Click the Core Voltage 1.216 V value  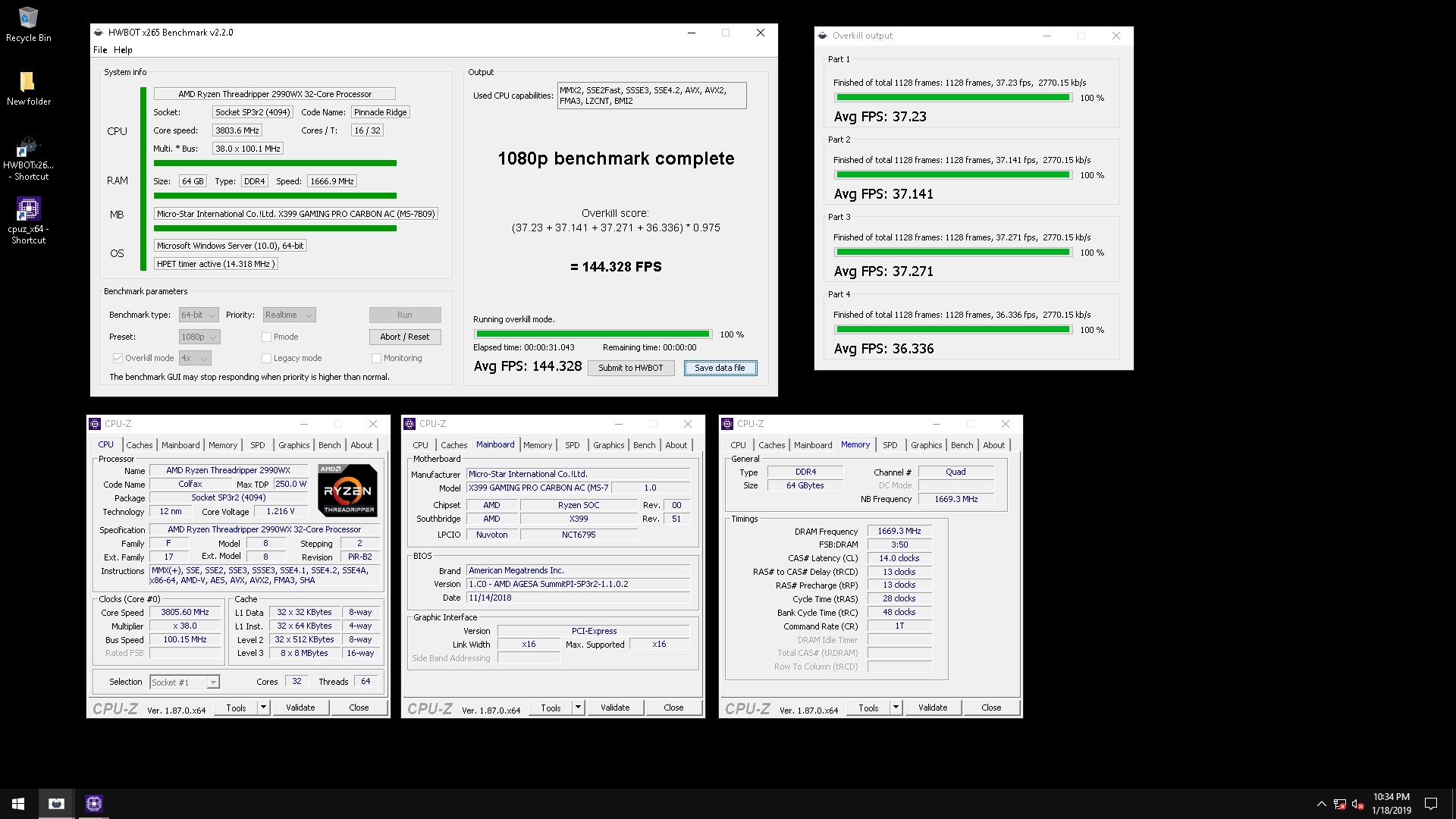pos(281,512)
